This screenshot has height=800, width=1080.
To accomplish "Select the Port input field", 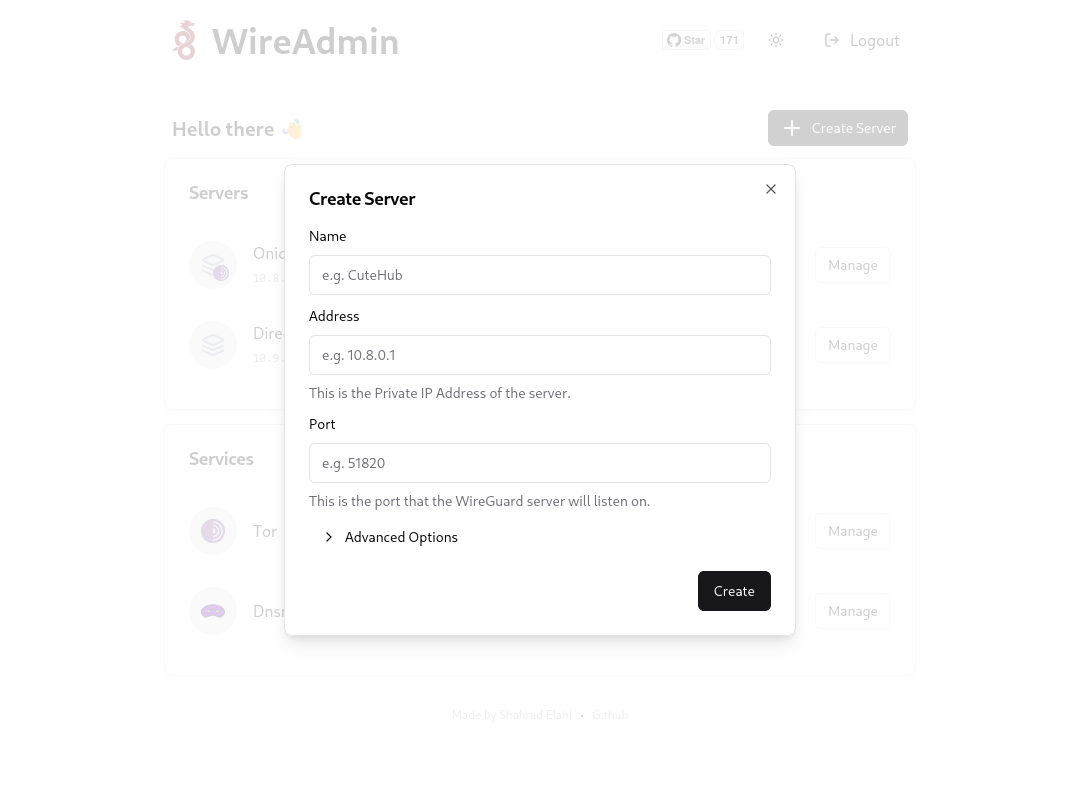I will (540, 463).
